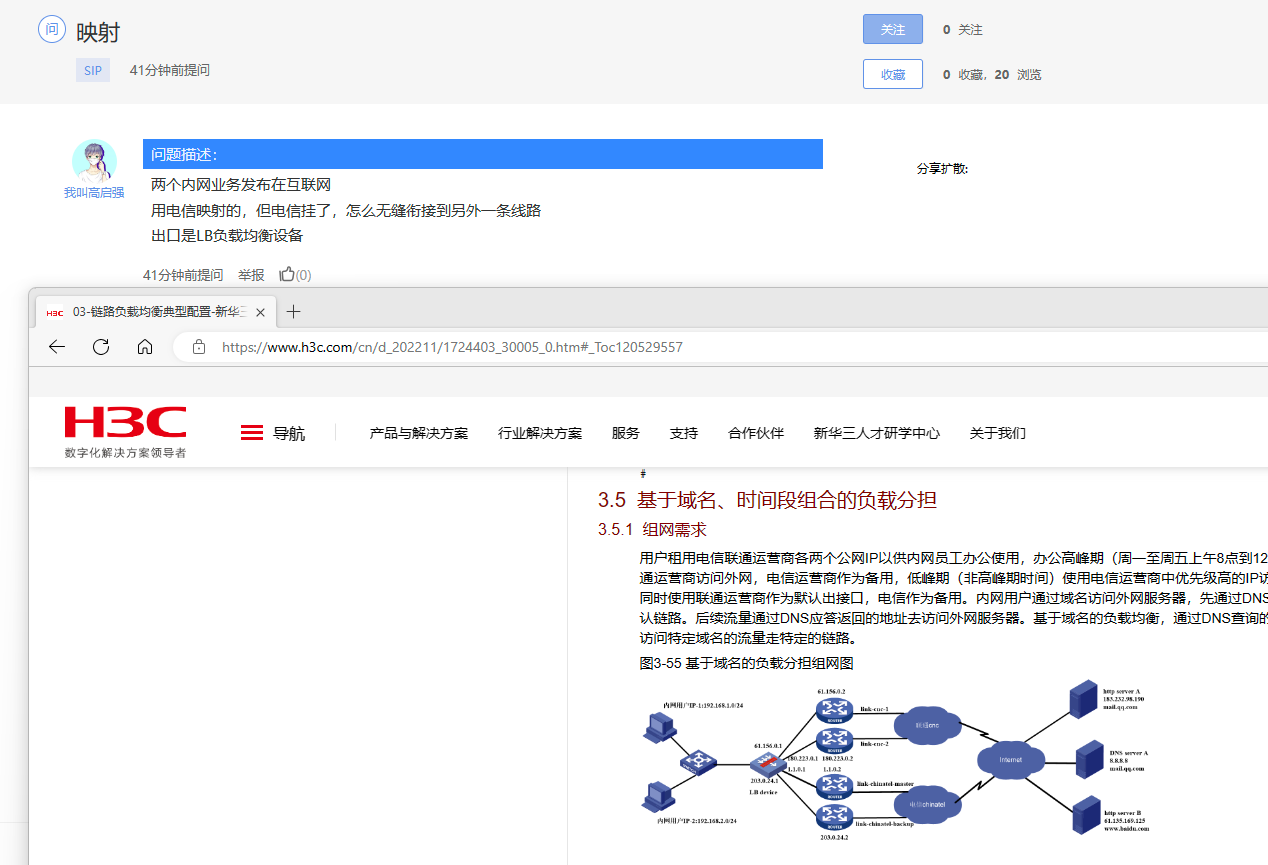Click the question title 映射

pyautogui.click(x=98, y=32)
